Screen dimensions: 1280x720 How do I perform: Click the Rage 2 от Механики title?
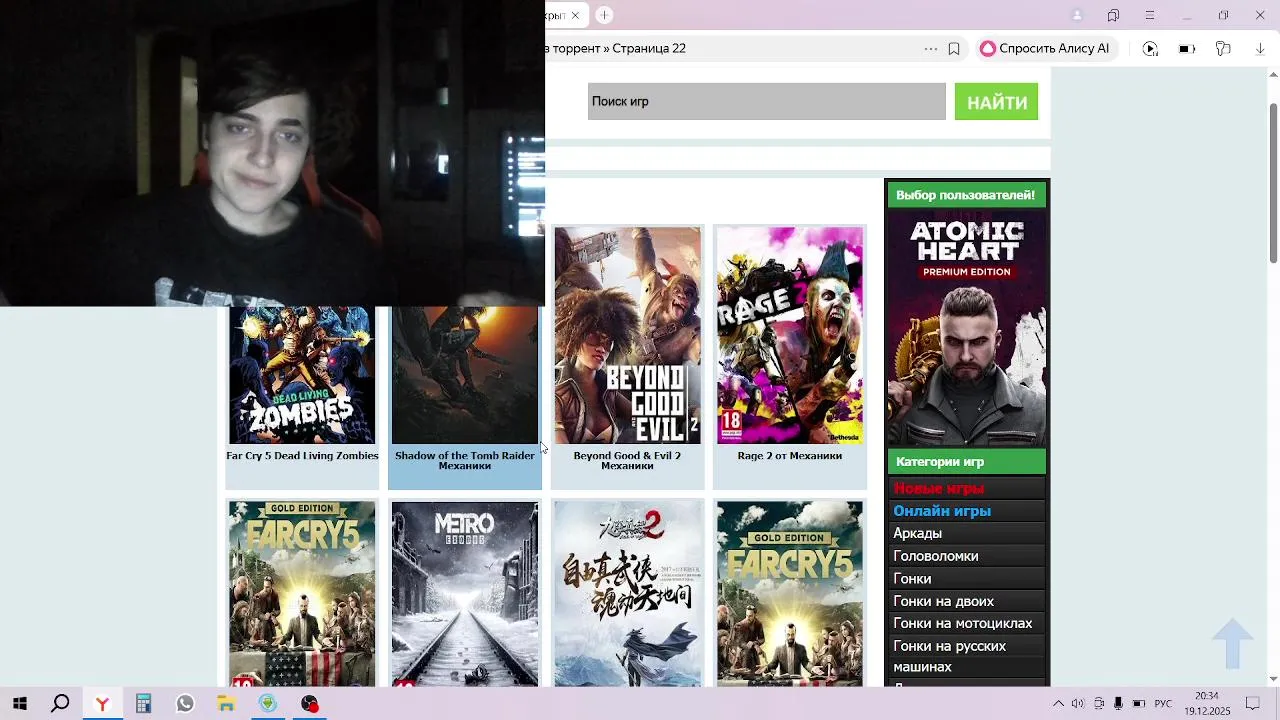[790, 456]
